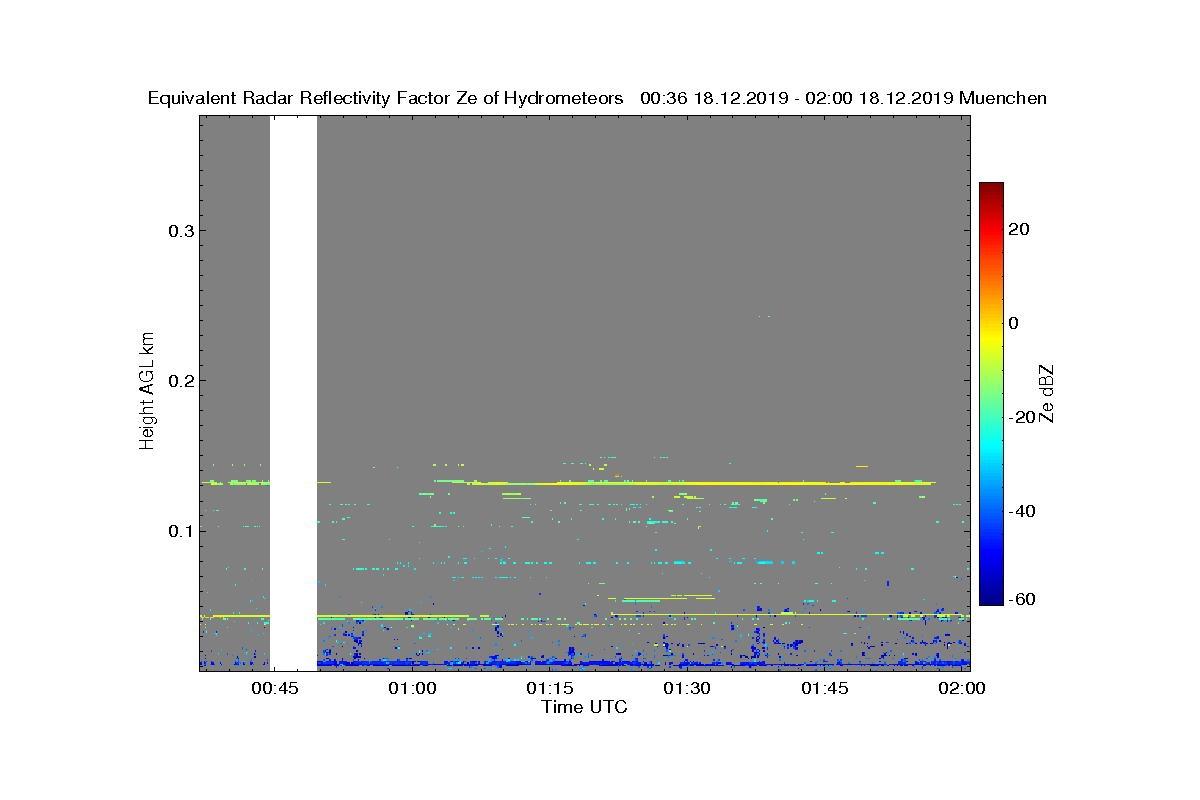Click the Ze dBZ colorbar label
Viewport: 1200px width, 800px height.
1047,394
